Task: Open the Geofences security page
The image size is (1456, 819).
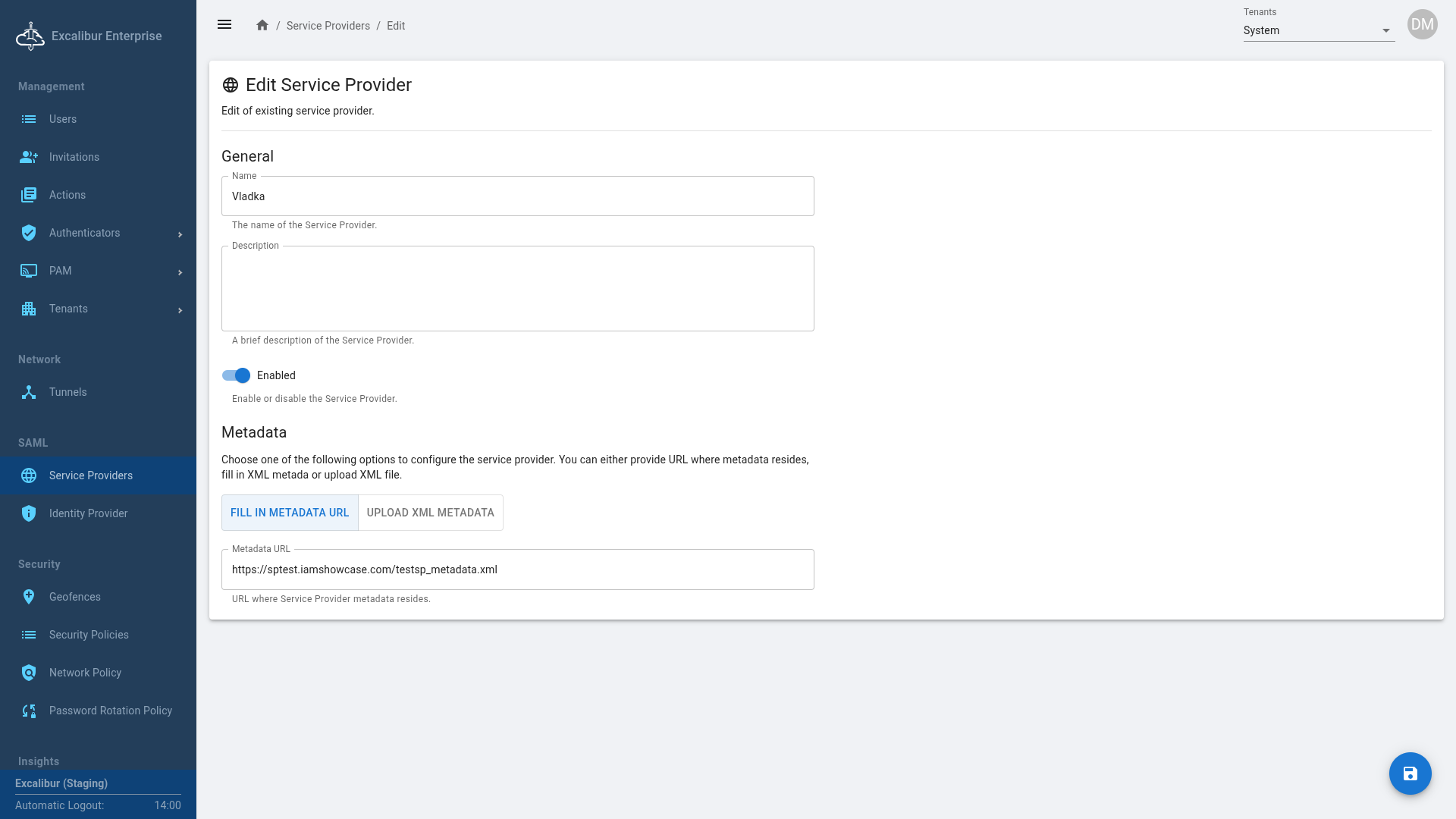Action: [x=75, y=597]
